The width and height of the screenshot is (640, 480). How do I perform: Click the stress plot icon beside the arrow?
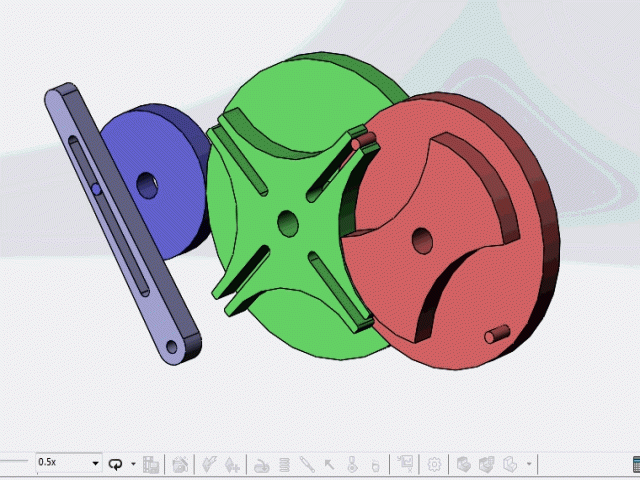510,464
